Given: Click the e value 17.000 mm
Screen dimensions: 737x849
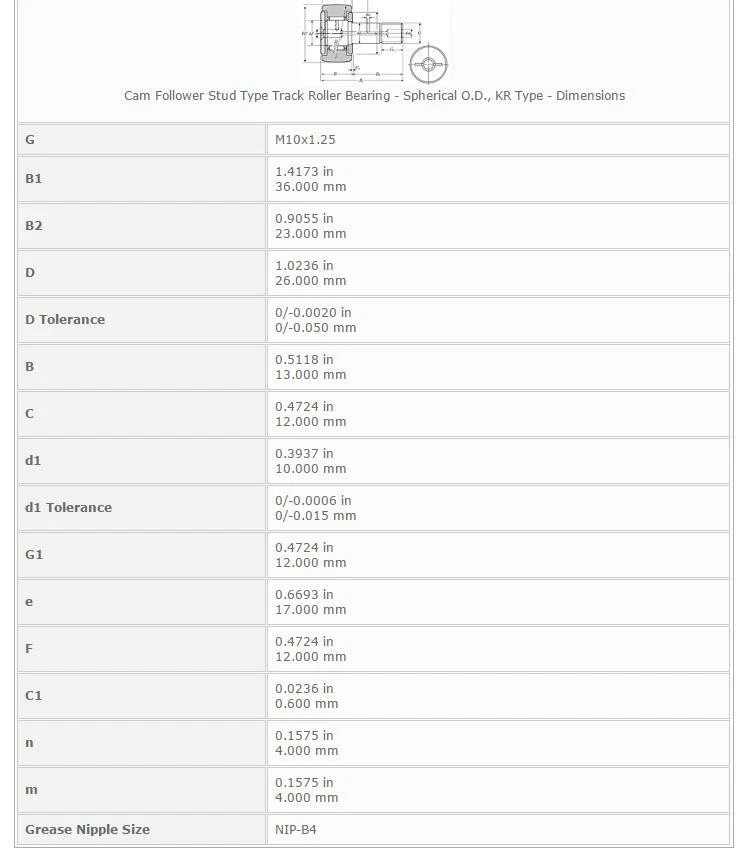Looking at the screenshot, I should click(x=310, y=610).
